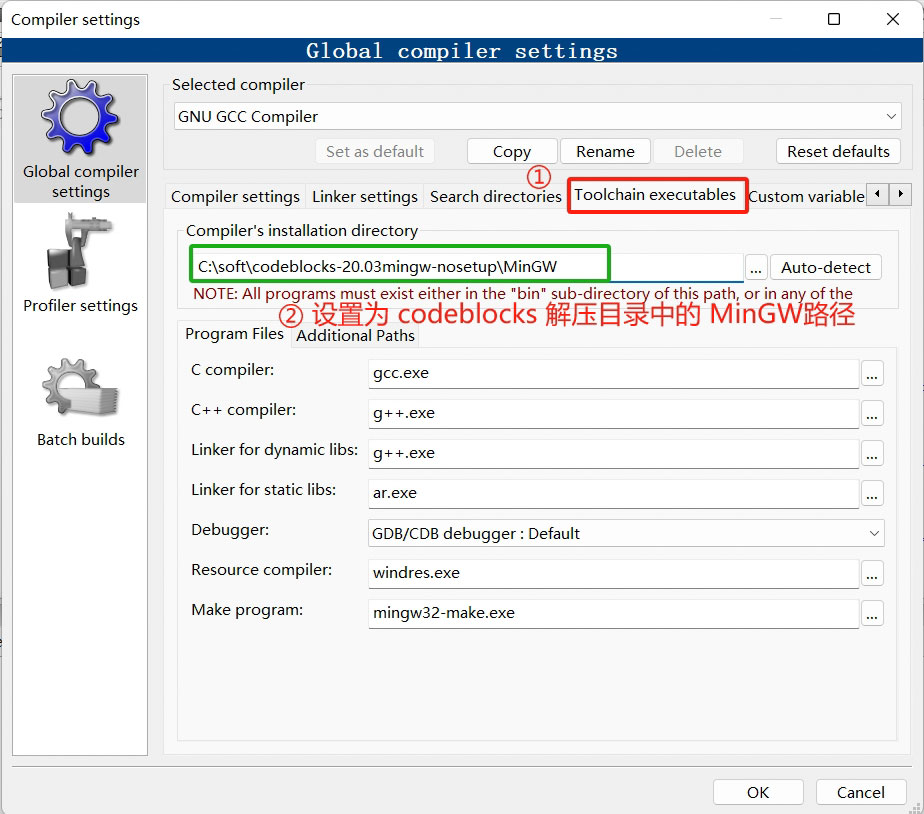
Task: Click the 'Global compiler settings' banner title
Action: [x=461, y=51]
